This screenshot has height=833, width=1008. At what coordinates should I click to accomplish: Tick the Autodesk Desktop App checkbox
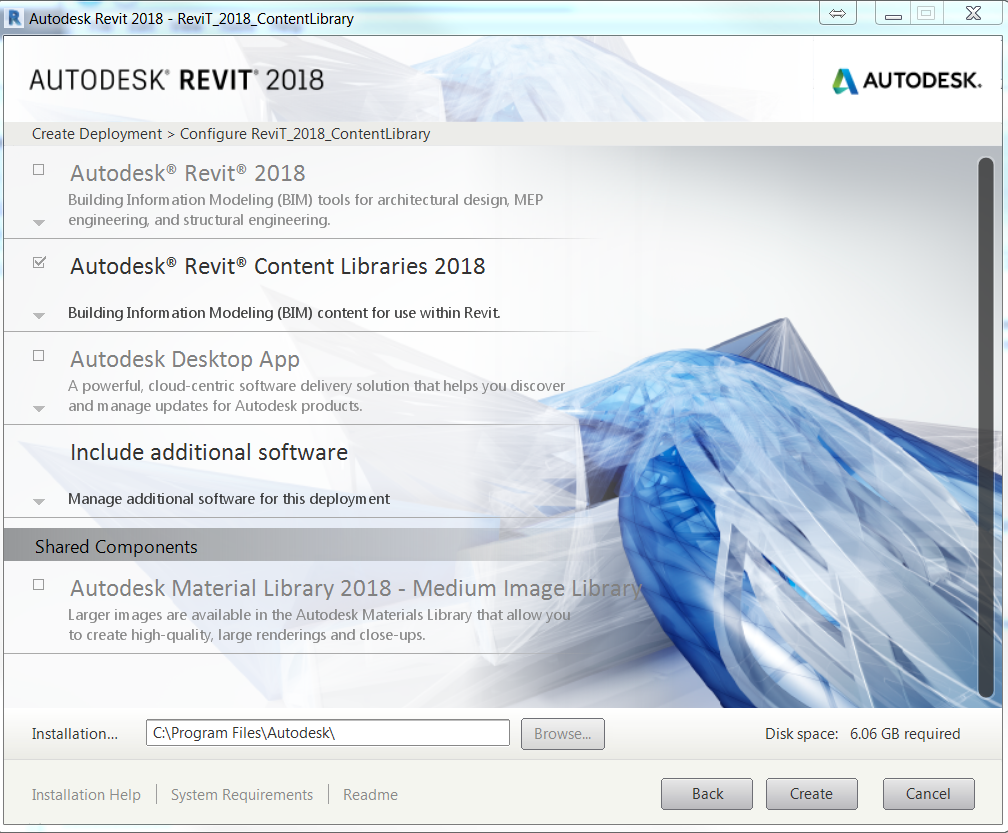coord(39,355)
